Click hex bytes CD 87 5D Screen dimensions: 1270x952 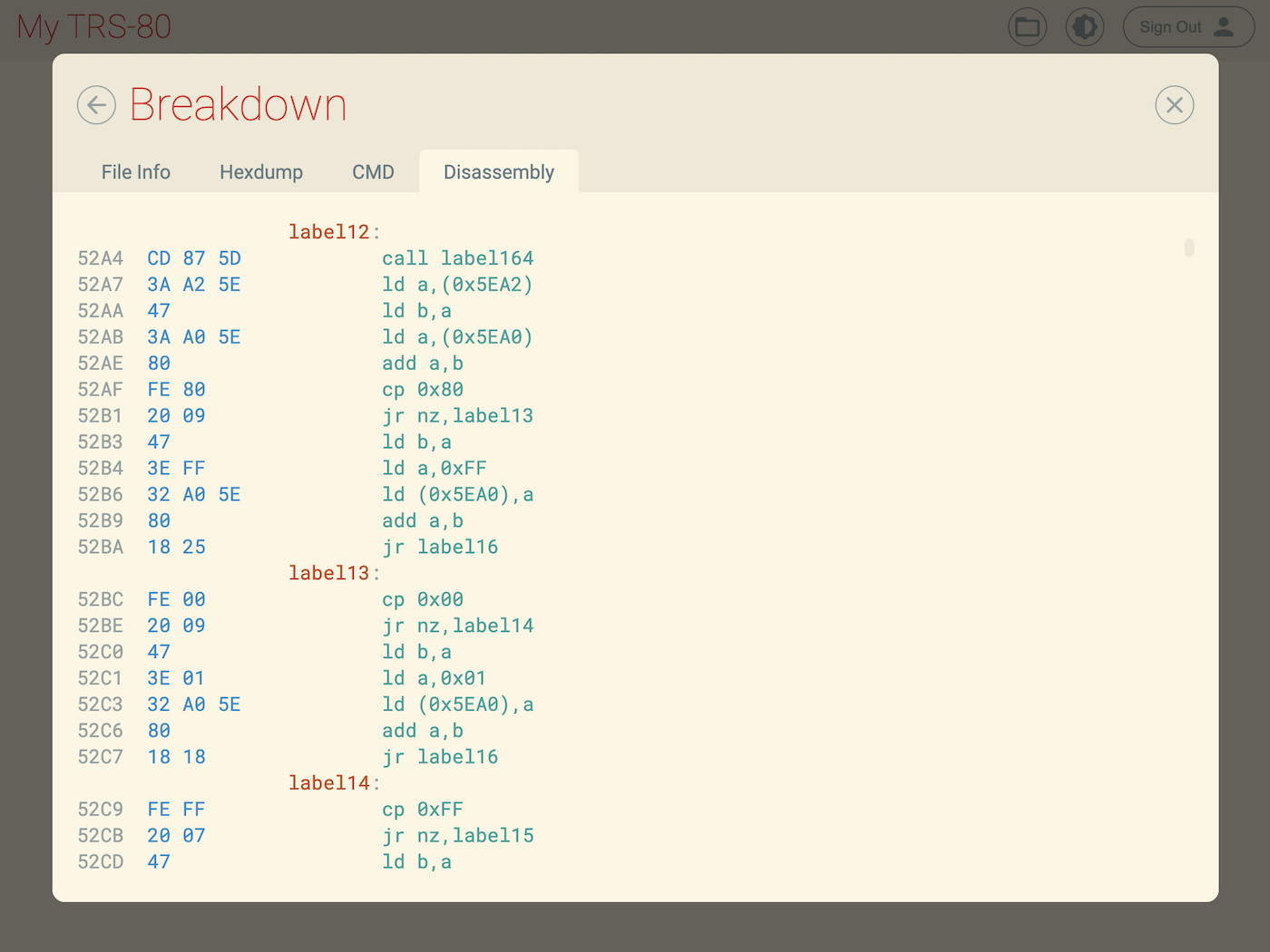[194, 258]
